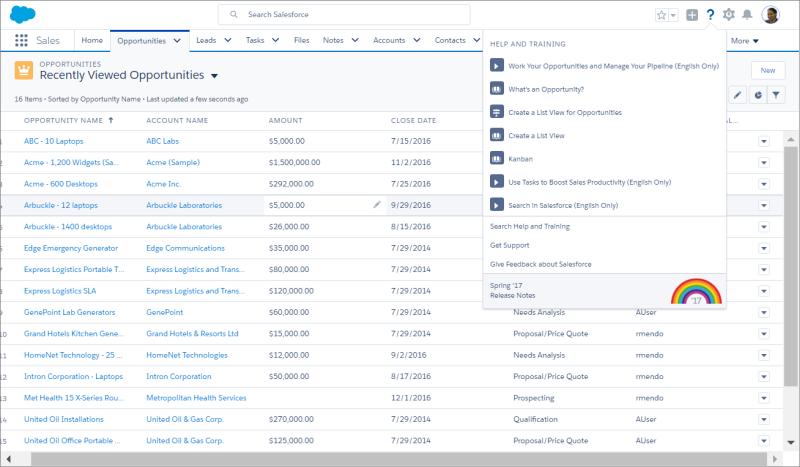Expand the Opportunities tab dropdown chevron

pos(177,40)
